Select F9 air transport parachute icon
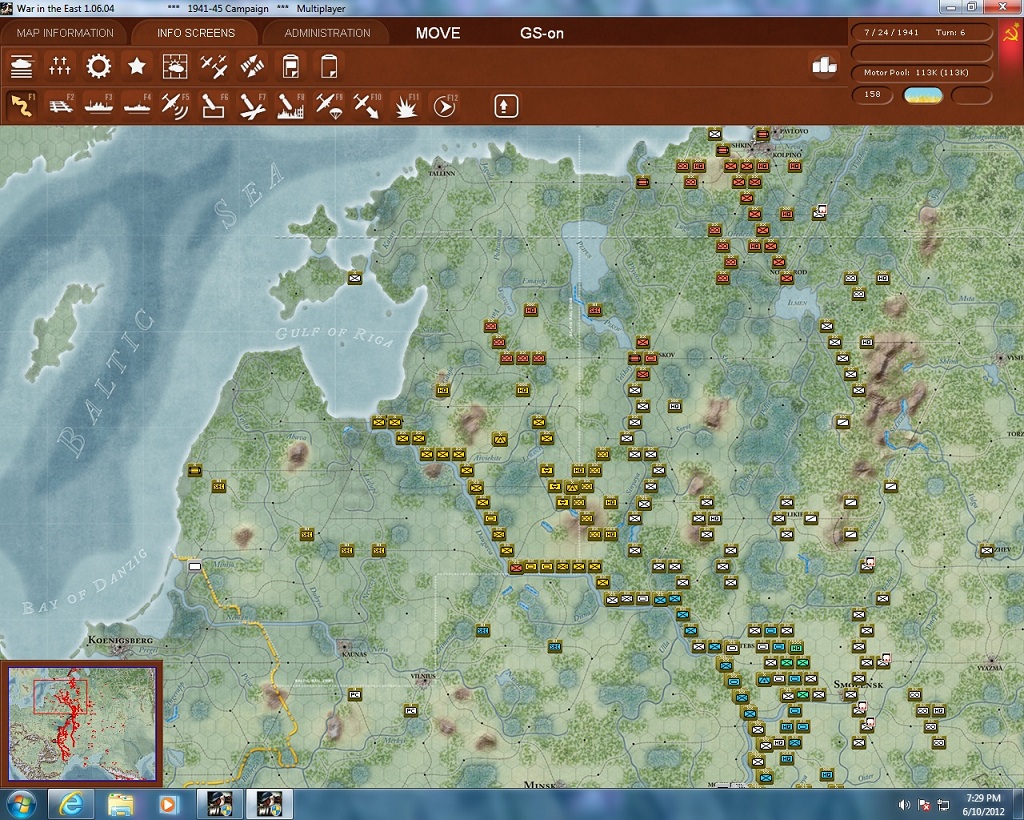Viewport: 1024px width, 820px height. point(329,106)
